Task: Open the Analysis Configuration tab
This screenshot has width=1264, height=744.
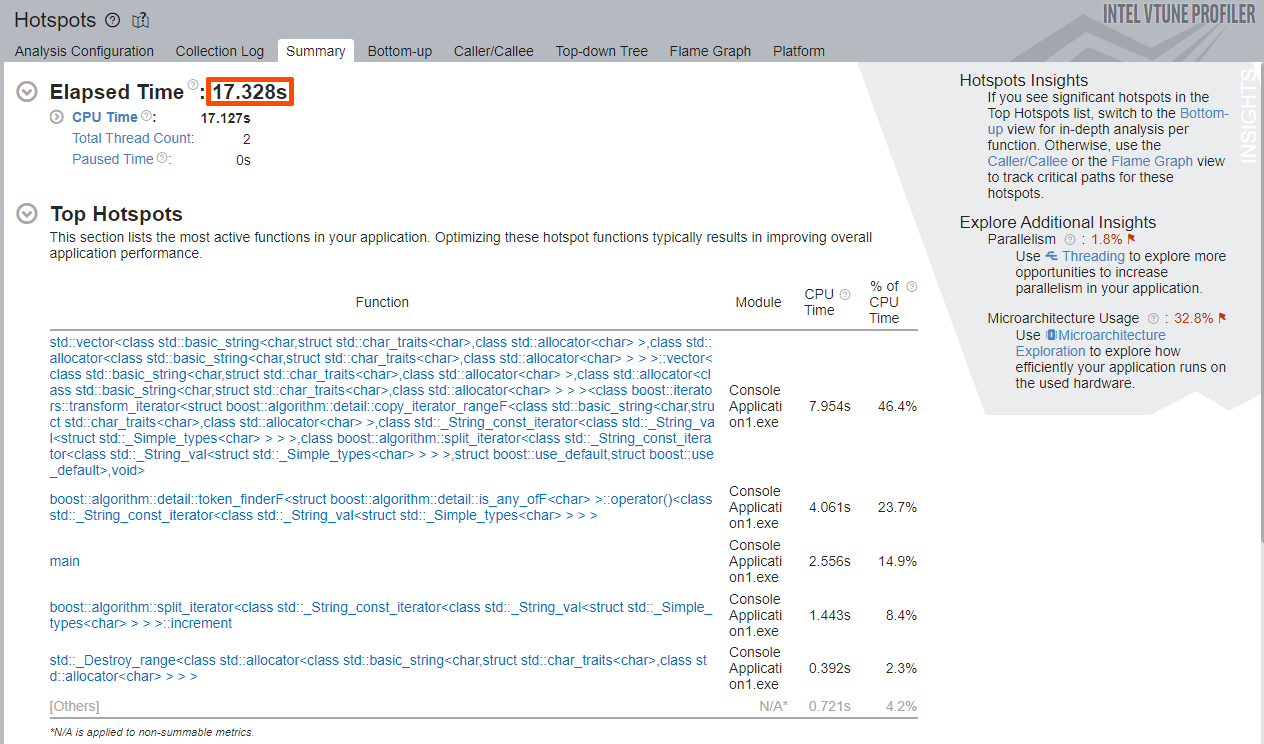Action: click(x=84, y=51)
